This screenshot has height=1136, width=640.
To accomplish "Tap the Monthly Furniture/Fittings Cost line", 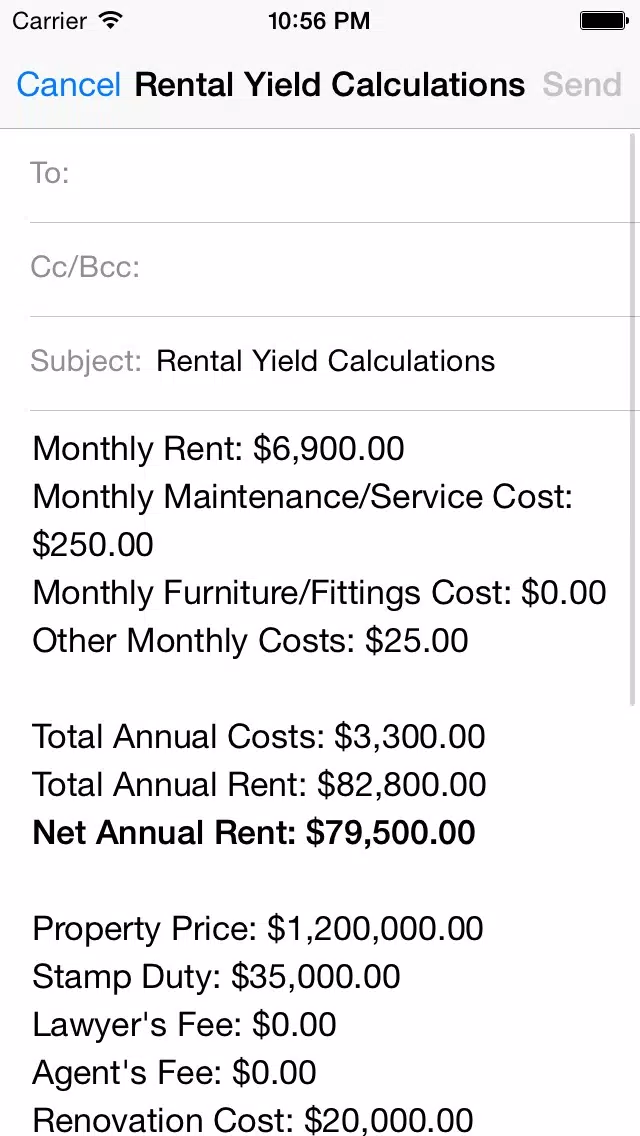I will click(319, 592).
